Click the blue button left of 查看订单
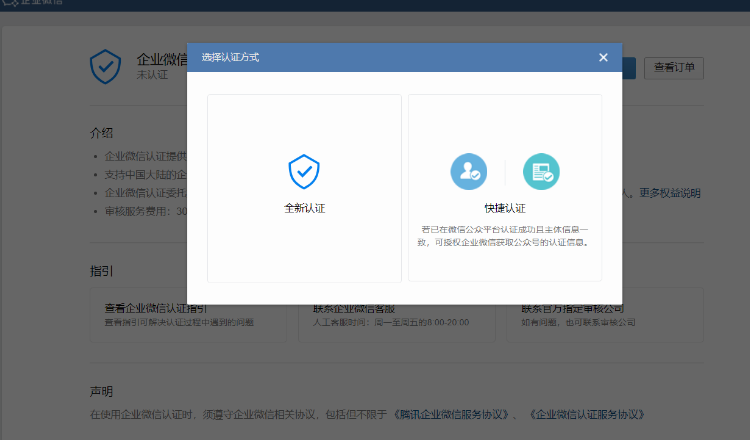 click(628, 68)
